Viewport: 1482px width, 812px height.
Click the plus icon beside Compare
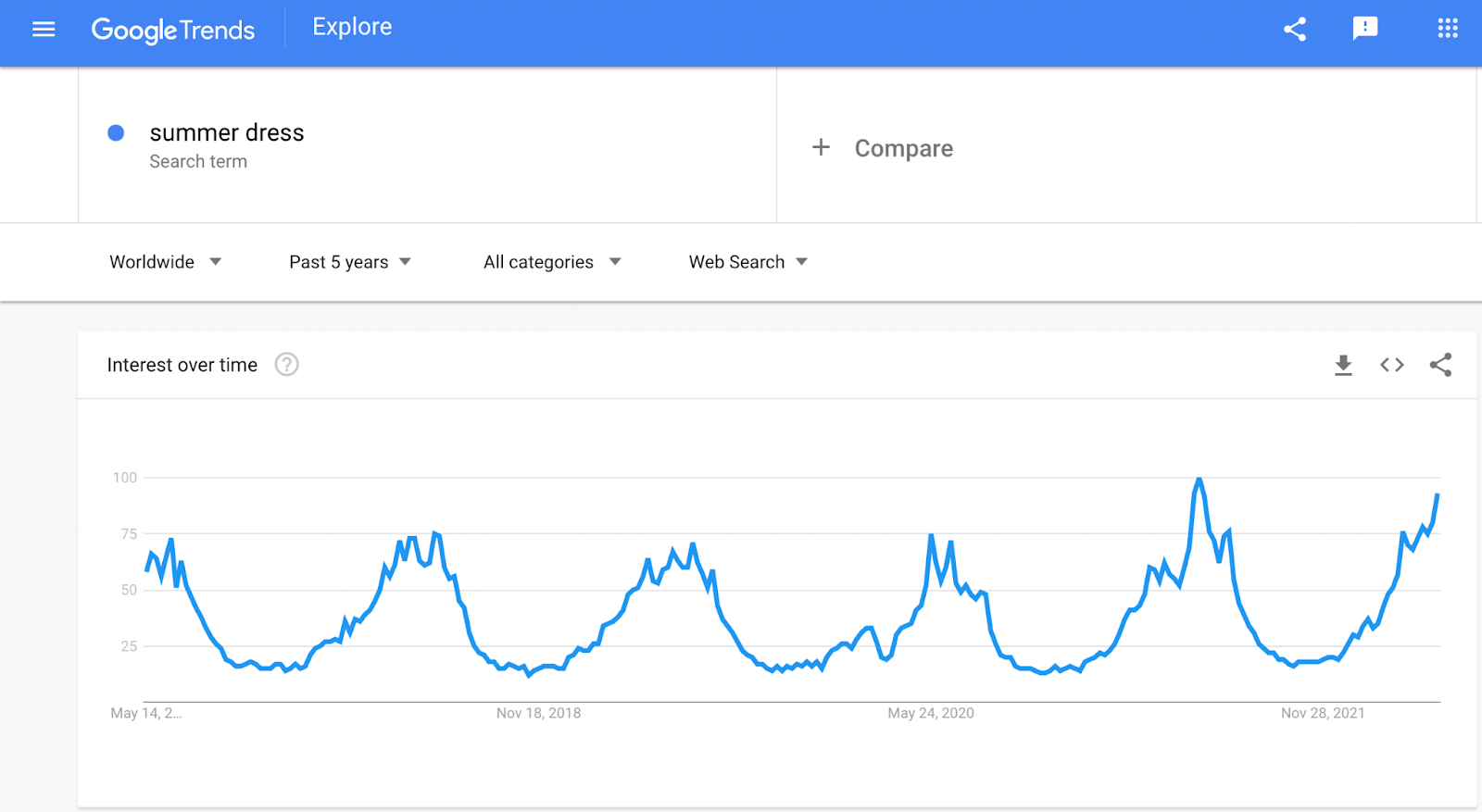pyautogui.click(x=821, y=147)
